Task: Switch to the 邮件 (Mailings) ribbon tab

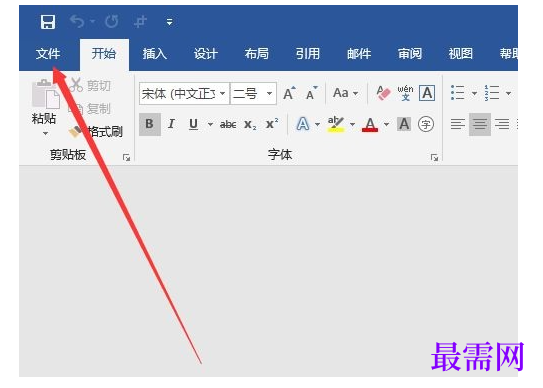Action: tap(359, 54)
